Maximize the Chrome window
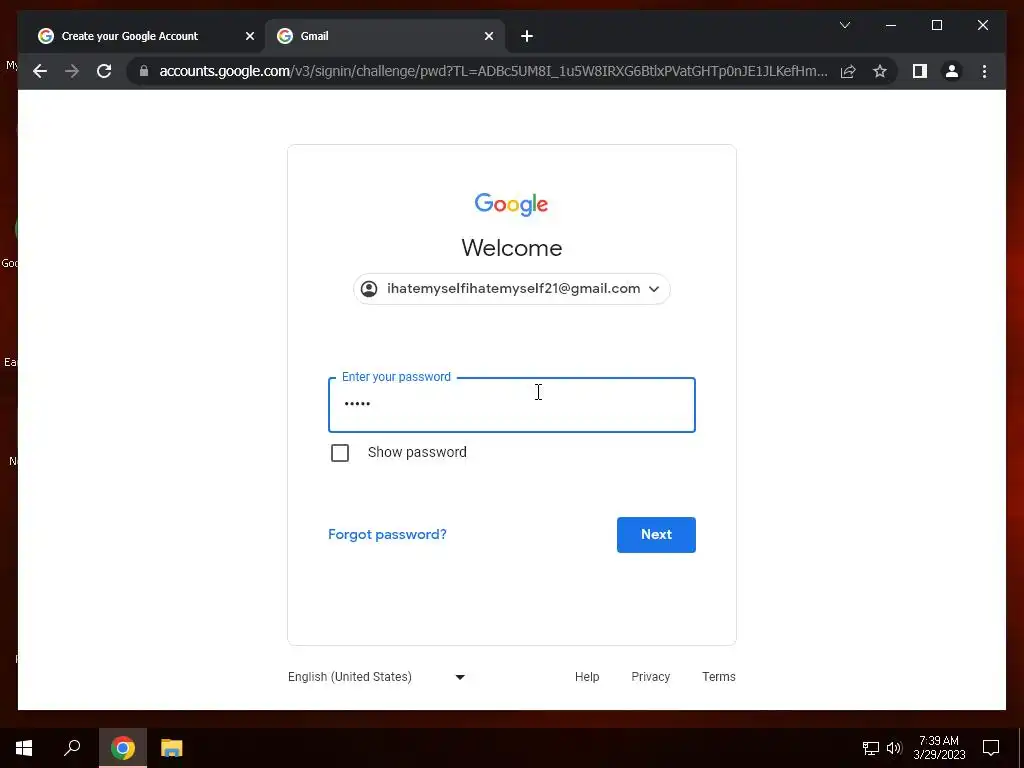 pyautogui.click(x=936, y=25)
